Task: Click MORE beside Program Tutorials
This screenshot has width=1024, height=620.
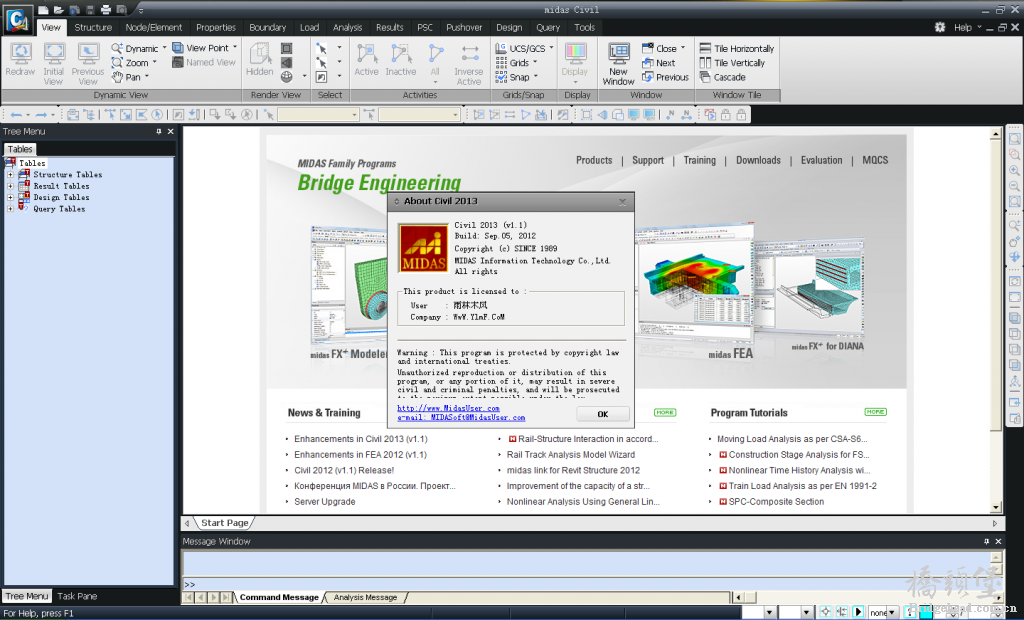Action: click(x=875, y=412)
